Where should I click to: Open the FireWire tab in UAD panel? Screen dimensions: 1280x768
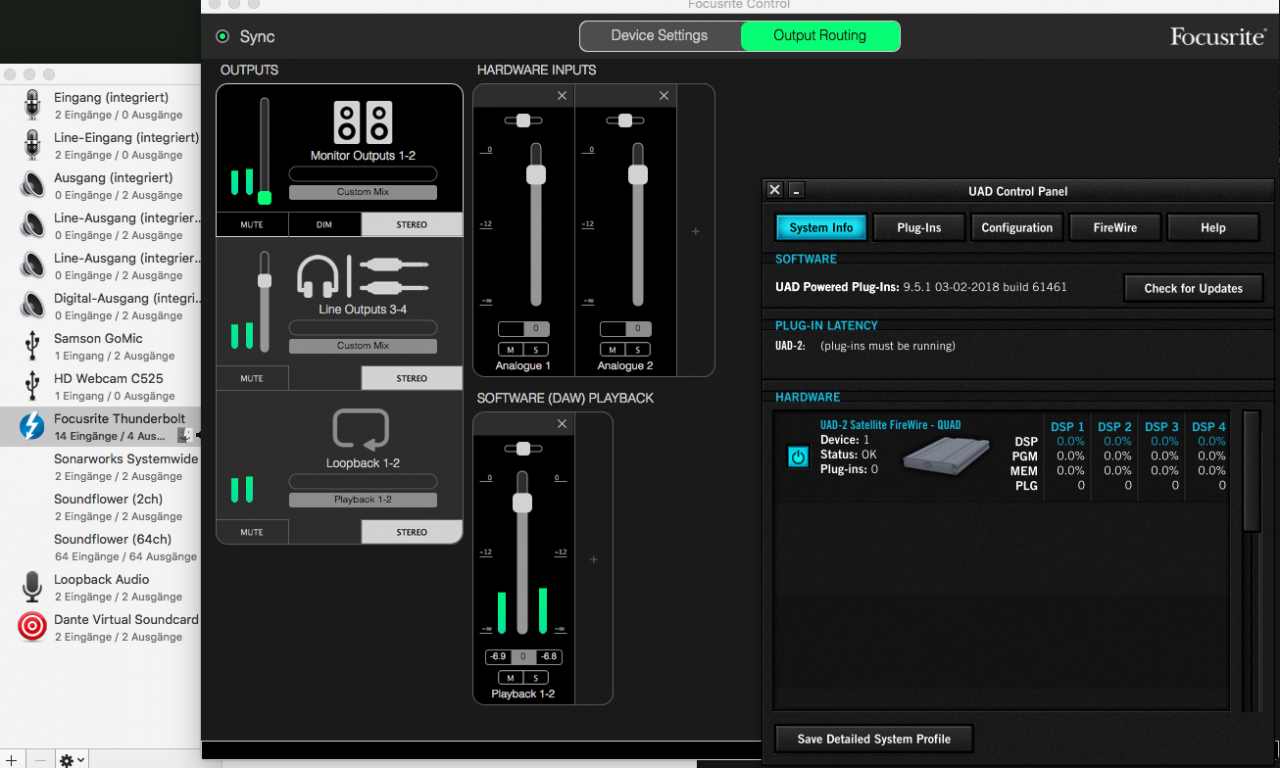point(1115,227)
